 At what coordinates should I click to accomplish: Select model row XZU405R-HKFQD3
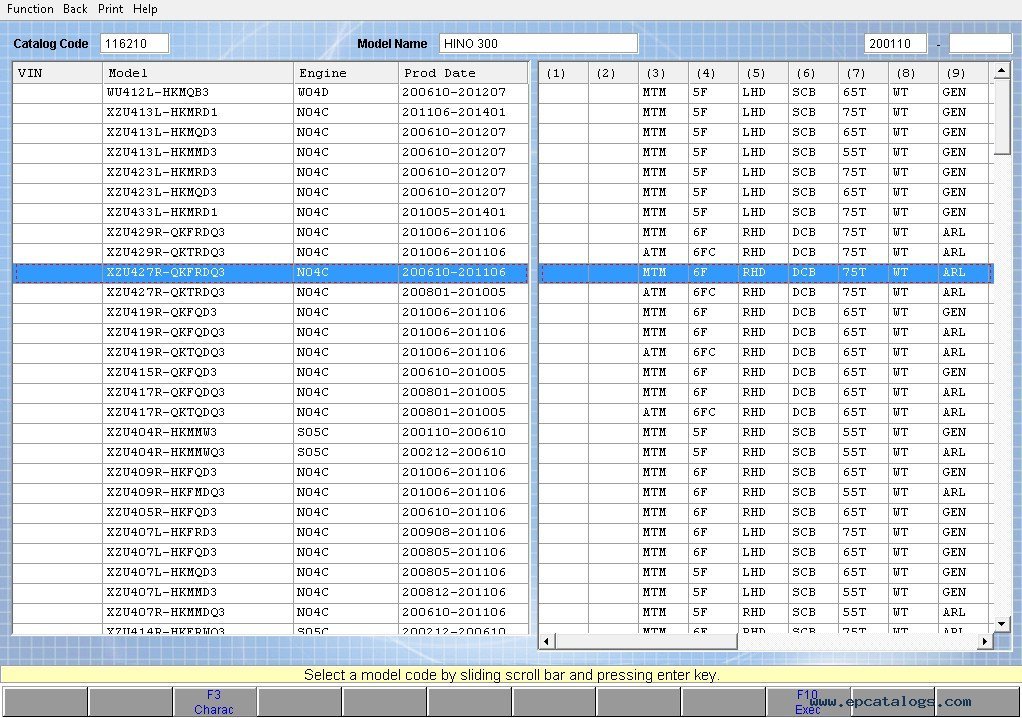(270, 512)
